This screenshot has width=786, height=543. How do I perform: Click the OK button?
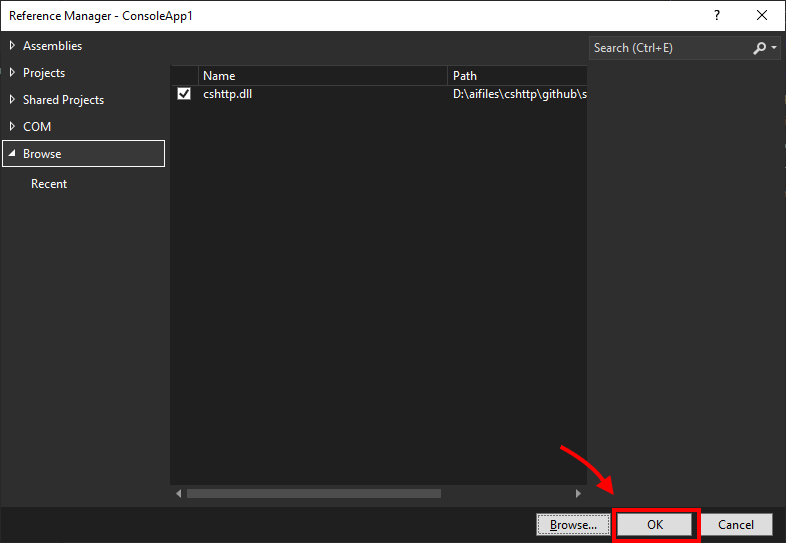point(655,524)
